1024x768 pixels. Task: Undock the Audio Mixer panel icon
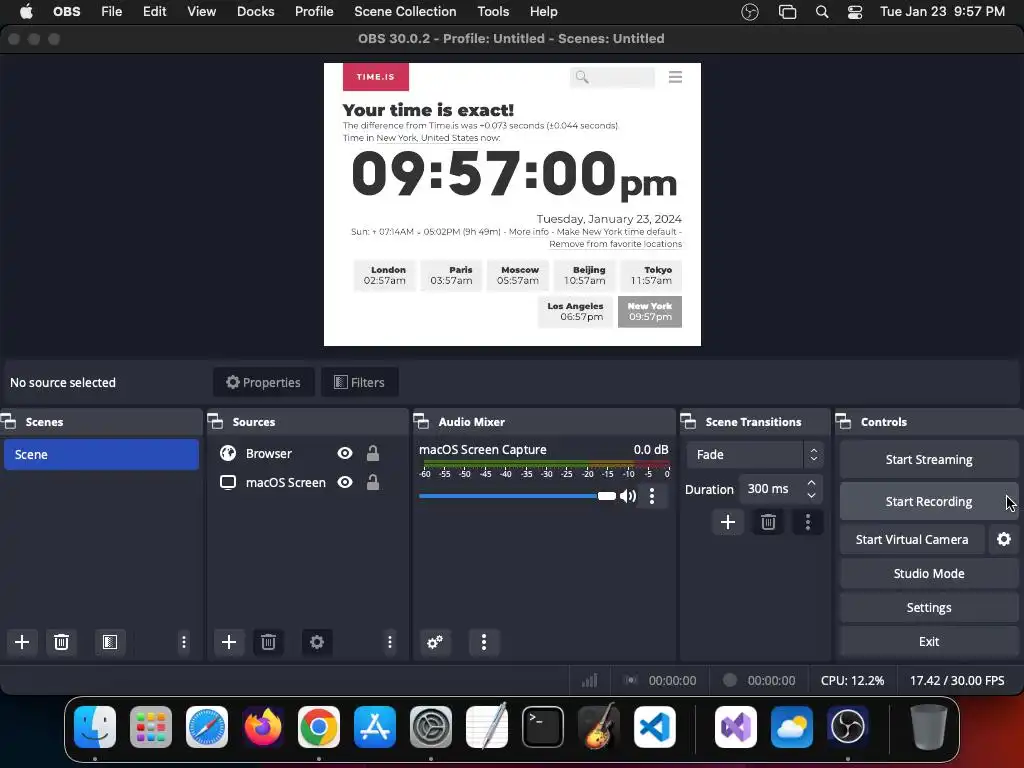click(421, 422)
